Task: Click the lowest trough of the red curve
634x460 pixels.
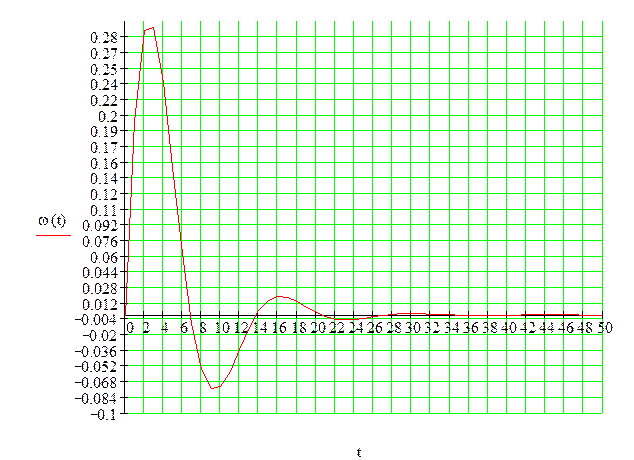Action: click(x=214, y=388)
